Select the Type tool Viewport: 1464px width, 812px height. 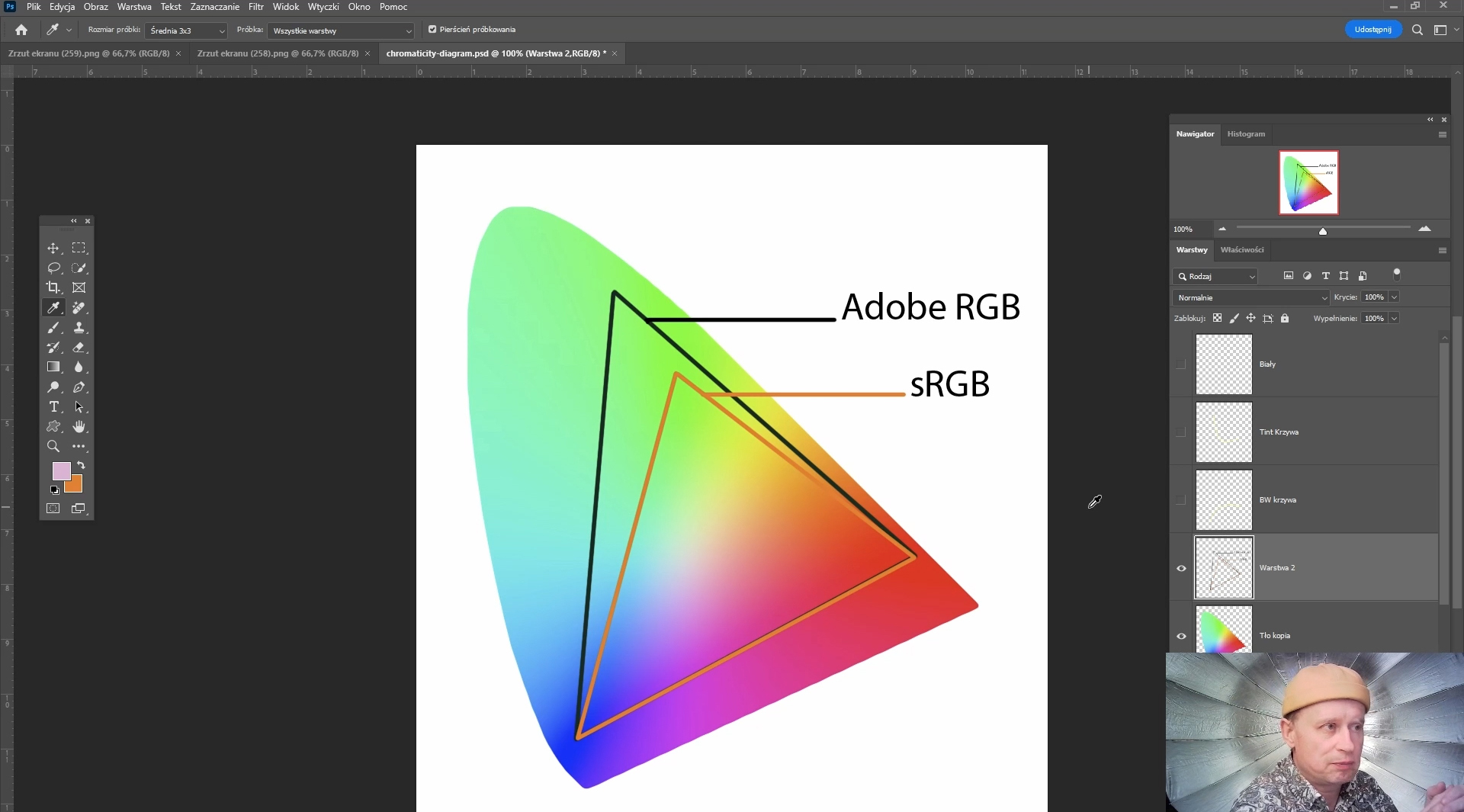(x=53, y=407)
